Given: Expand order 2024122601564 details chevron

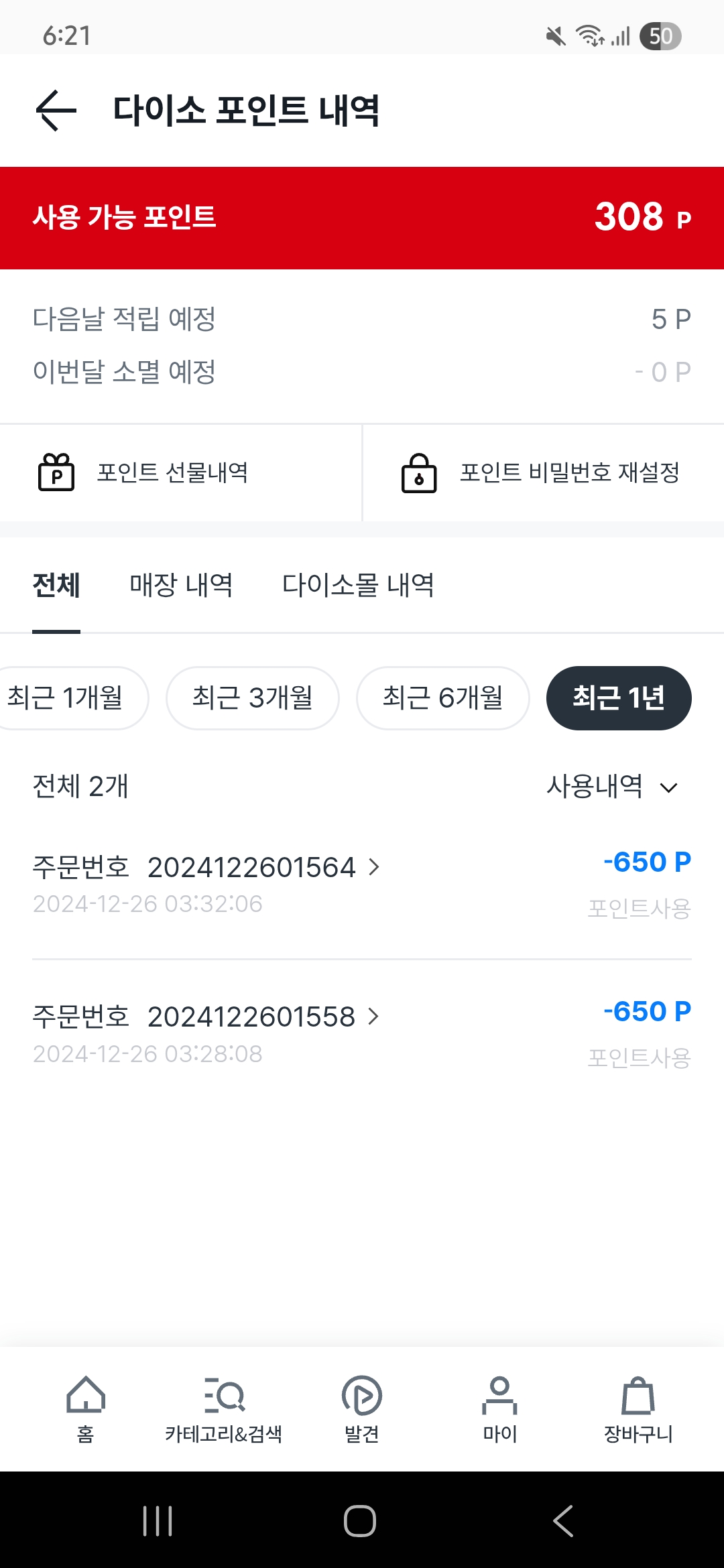Looking at the screenshot, I should tap(374, 868).
